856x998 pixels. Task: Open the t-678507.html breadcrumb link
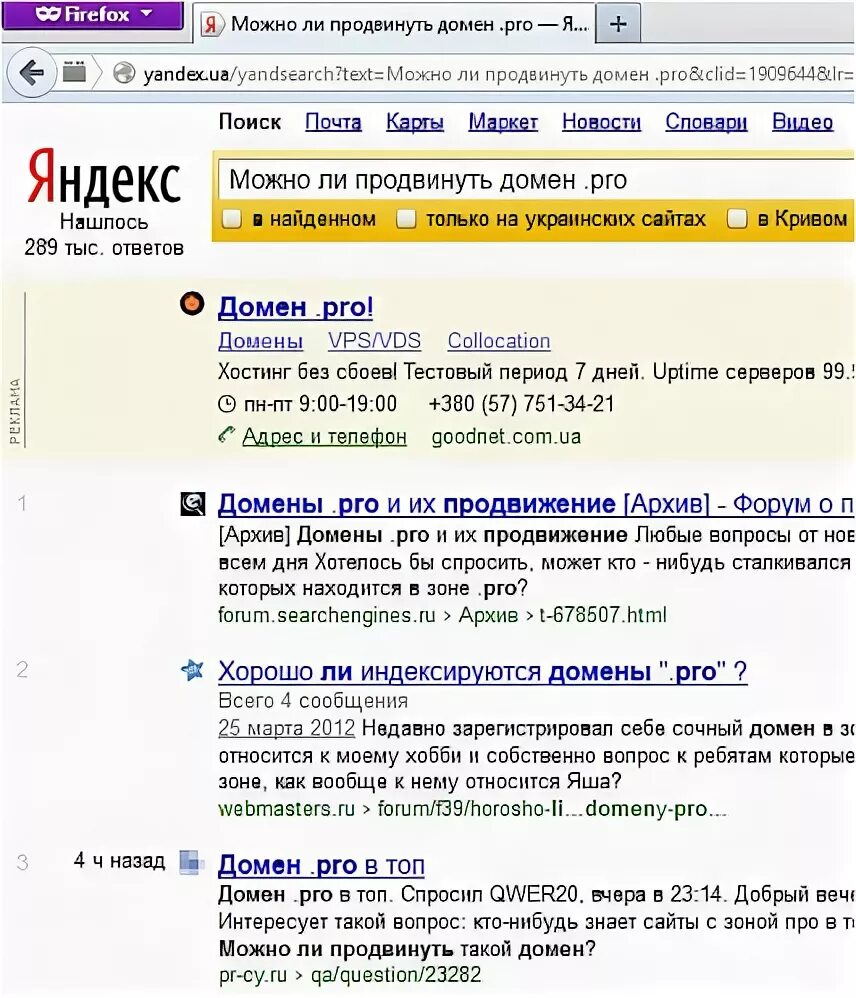603,615
